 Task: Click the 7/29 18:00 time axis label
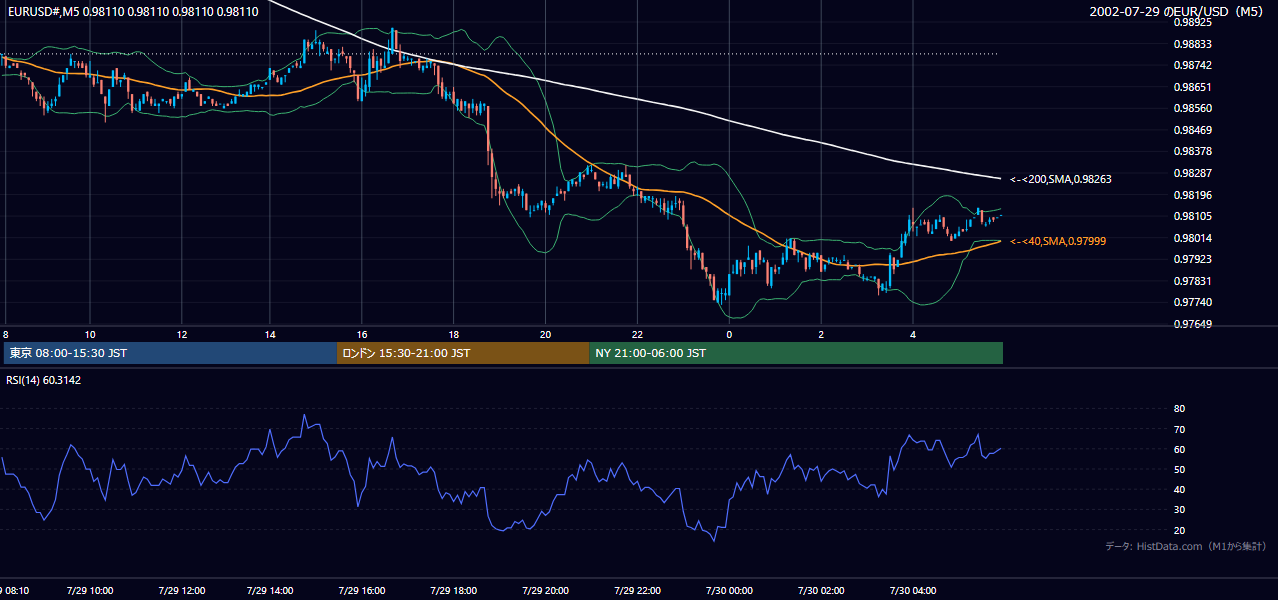pyautogui.click(x=454, y=591)
